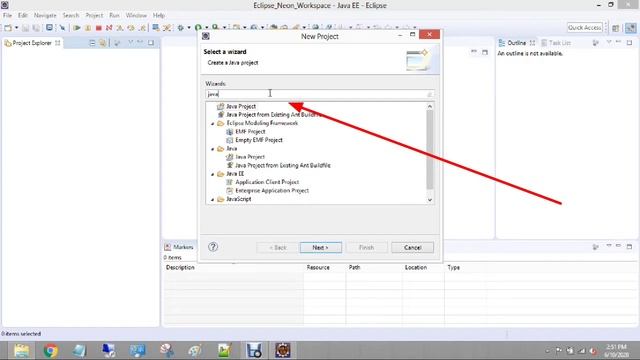The width and height of the screenshot is (640, 360).
Task: Click the green Resume debug icon
Action: coord(77,28)
